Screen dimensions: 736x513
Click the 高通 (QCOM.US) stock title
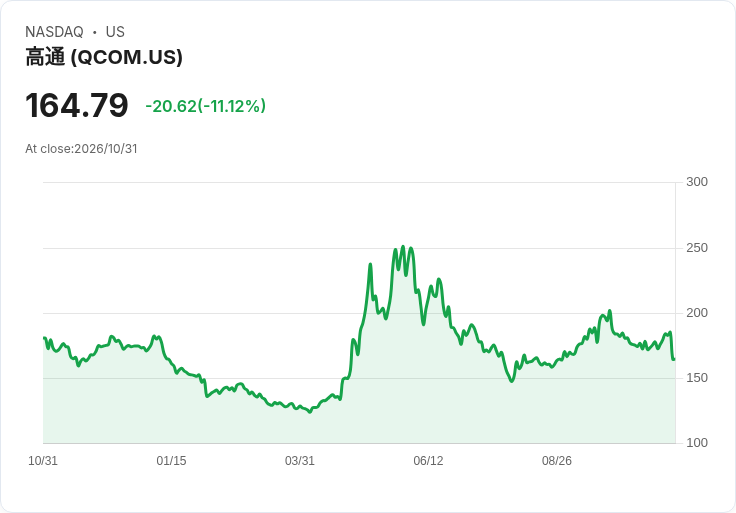[x=104, y=57]
